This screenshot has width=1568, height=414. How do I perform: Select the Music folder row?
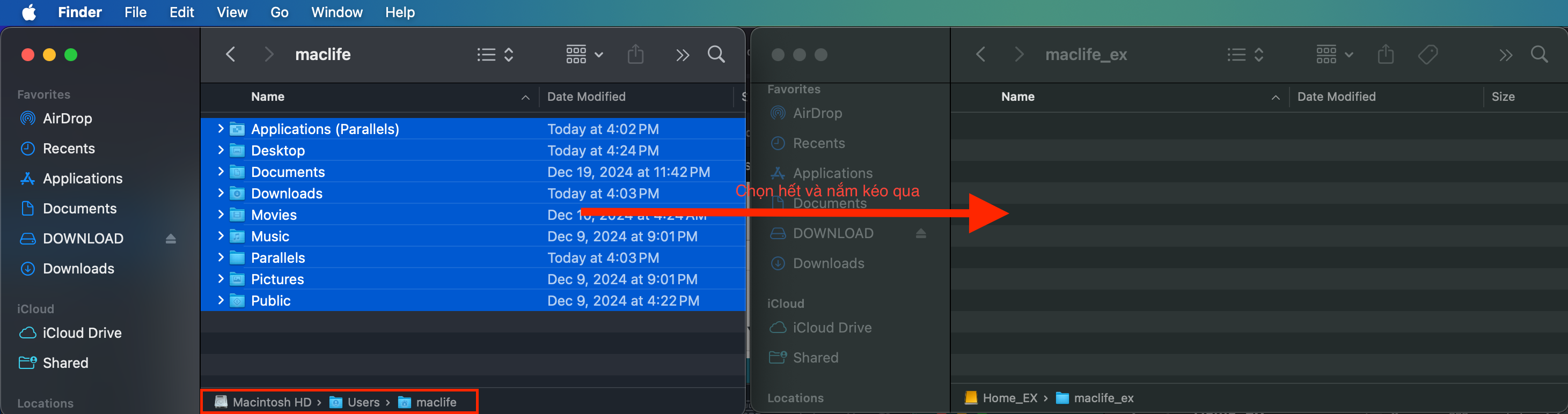click(x=270, y=236)
